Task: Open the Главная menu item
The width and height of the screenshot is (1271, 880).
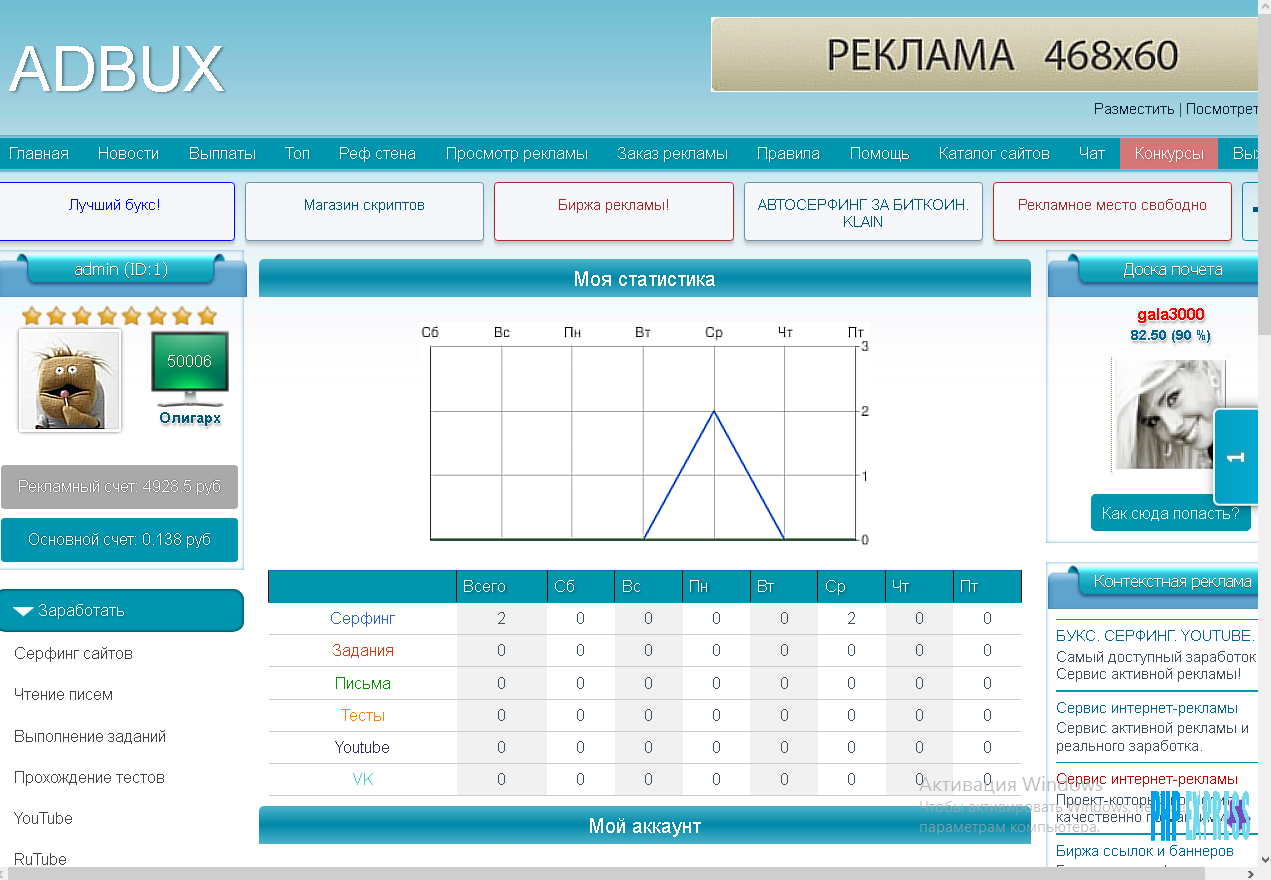Action: click(x=39, y=153)
